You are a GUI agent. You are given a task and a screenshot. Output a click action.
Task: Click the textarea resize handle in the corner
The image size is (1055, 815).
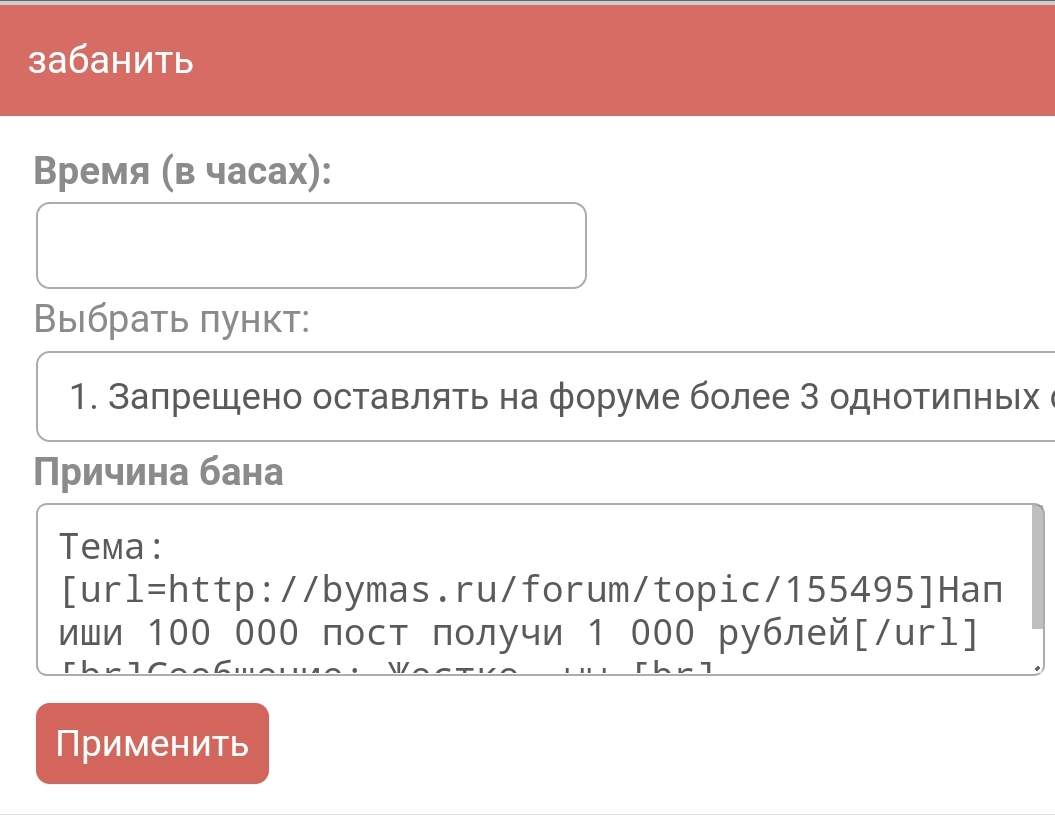(1037, 667)
